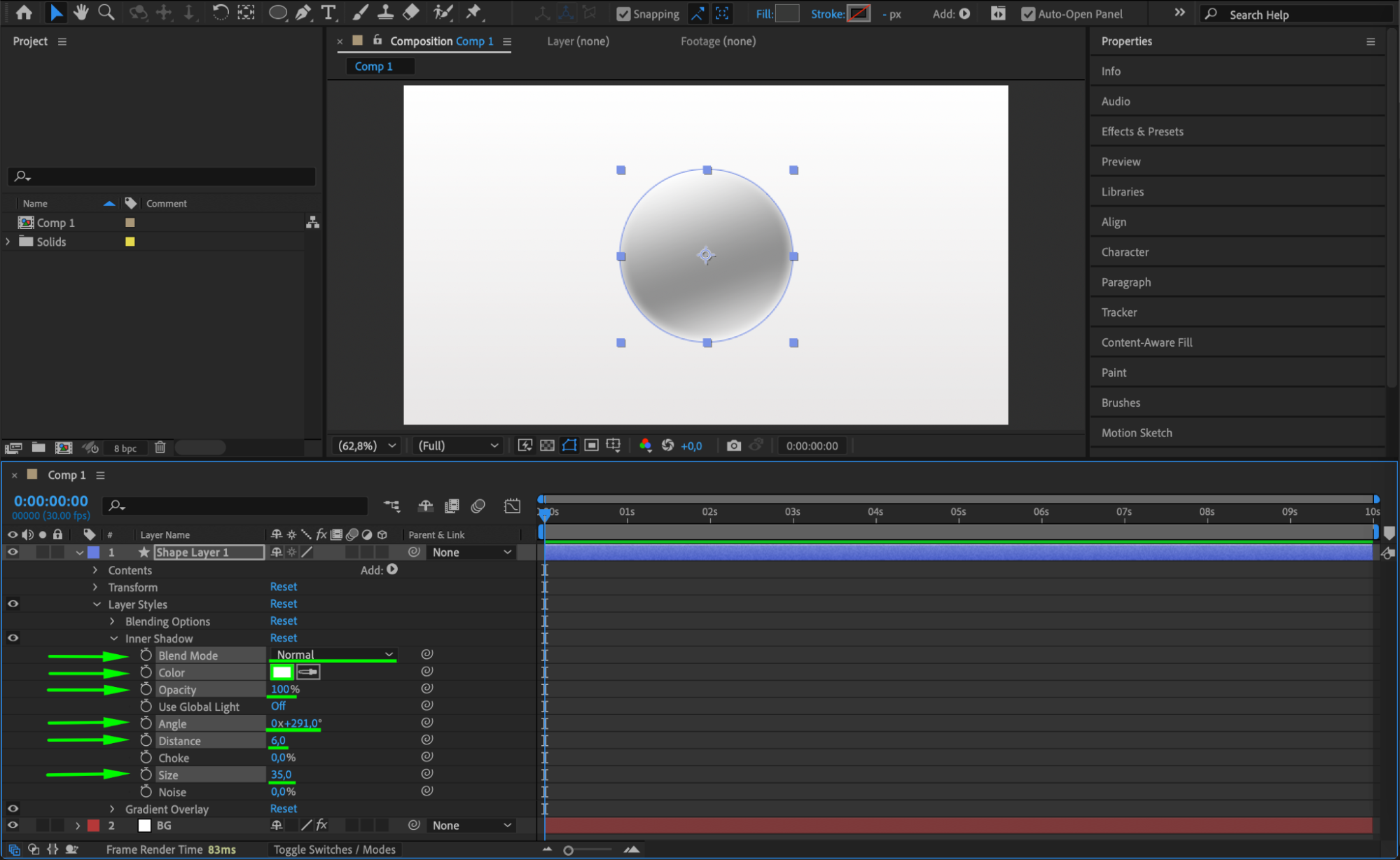Choose the Hand tool

81,13
